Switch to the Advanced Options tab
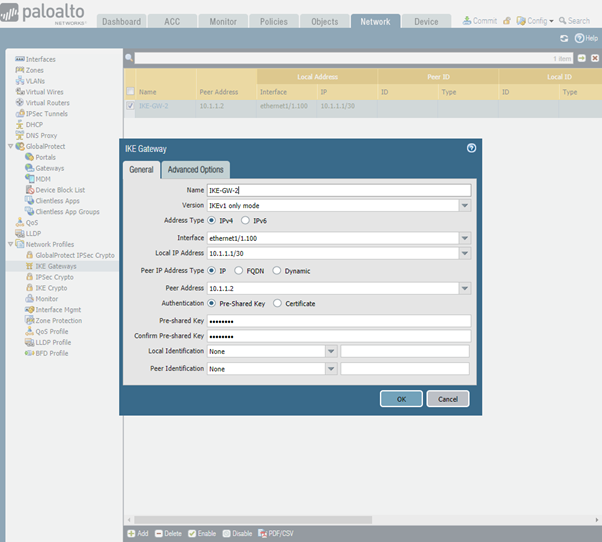 [x=196, y=170]
